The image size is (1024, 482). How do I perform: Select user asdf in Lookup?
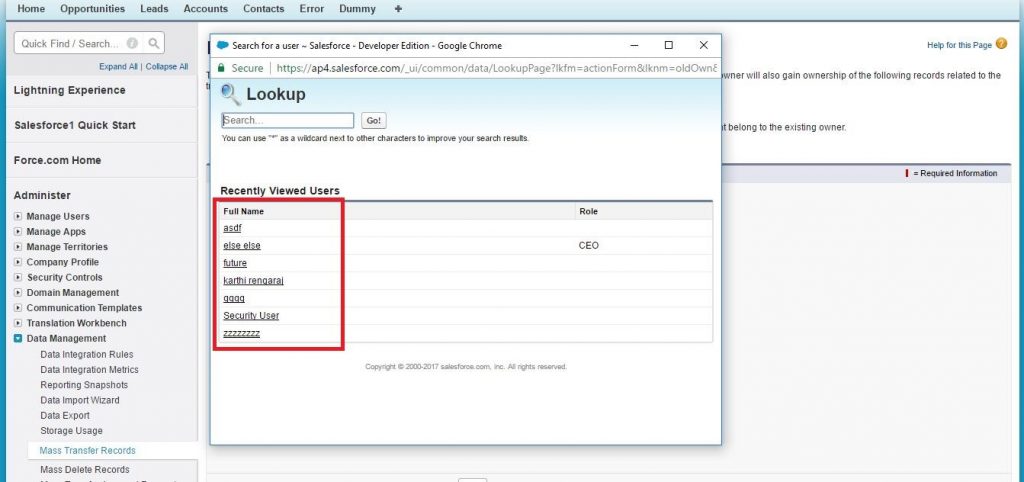[232, 228]
